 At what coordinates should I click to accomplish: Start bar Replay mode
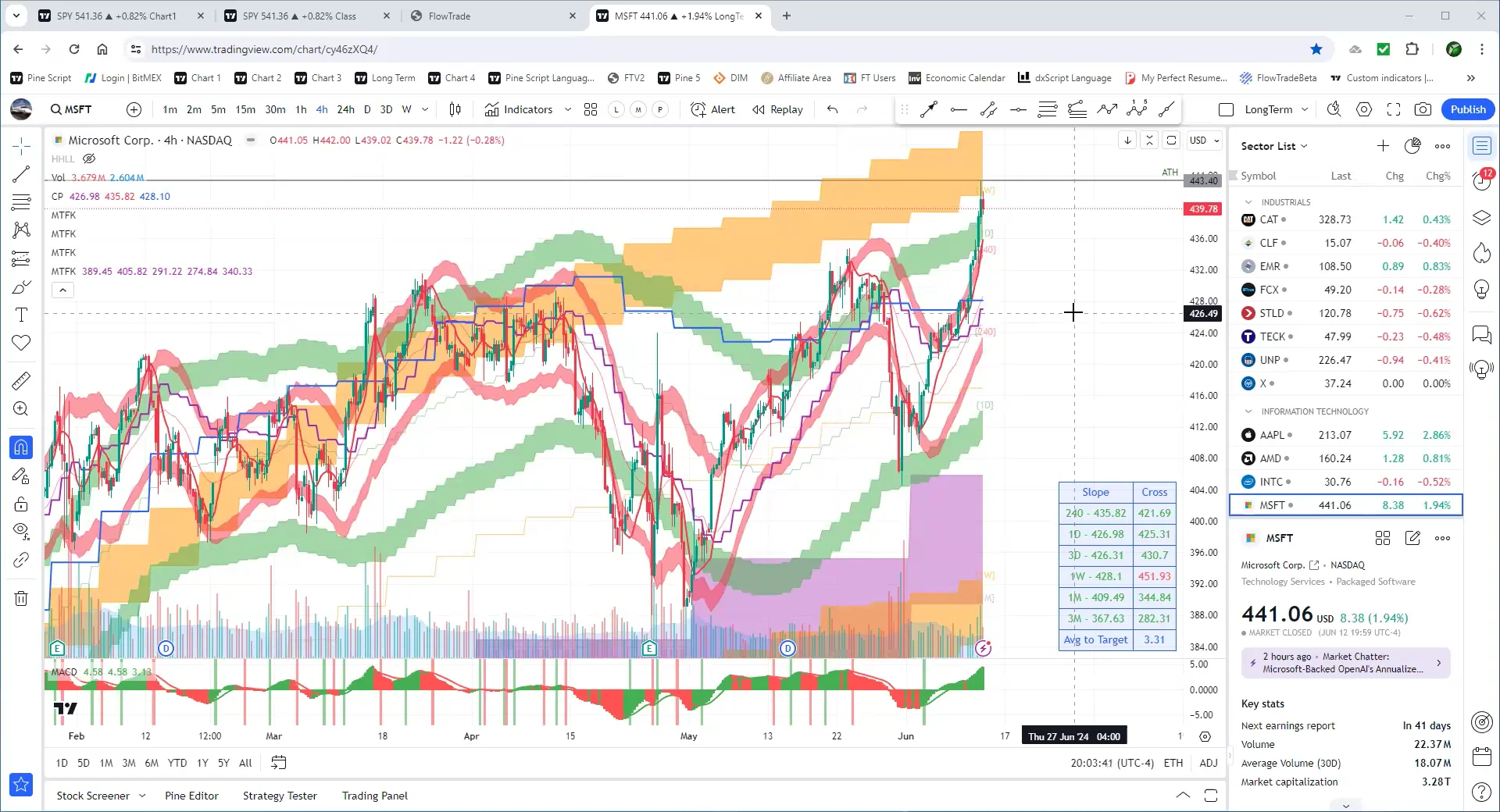pyautogui.click(x=777, y=109)
